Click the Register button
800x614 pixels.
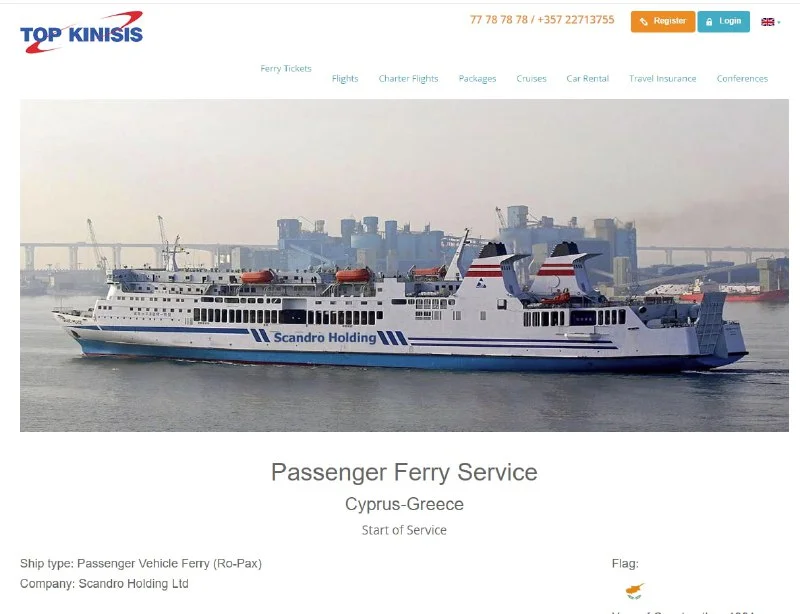coord(663,21)
